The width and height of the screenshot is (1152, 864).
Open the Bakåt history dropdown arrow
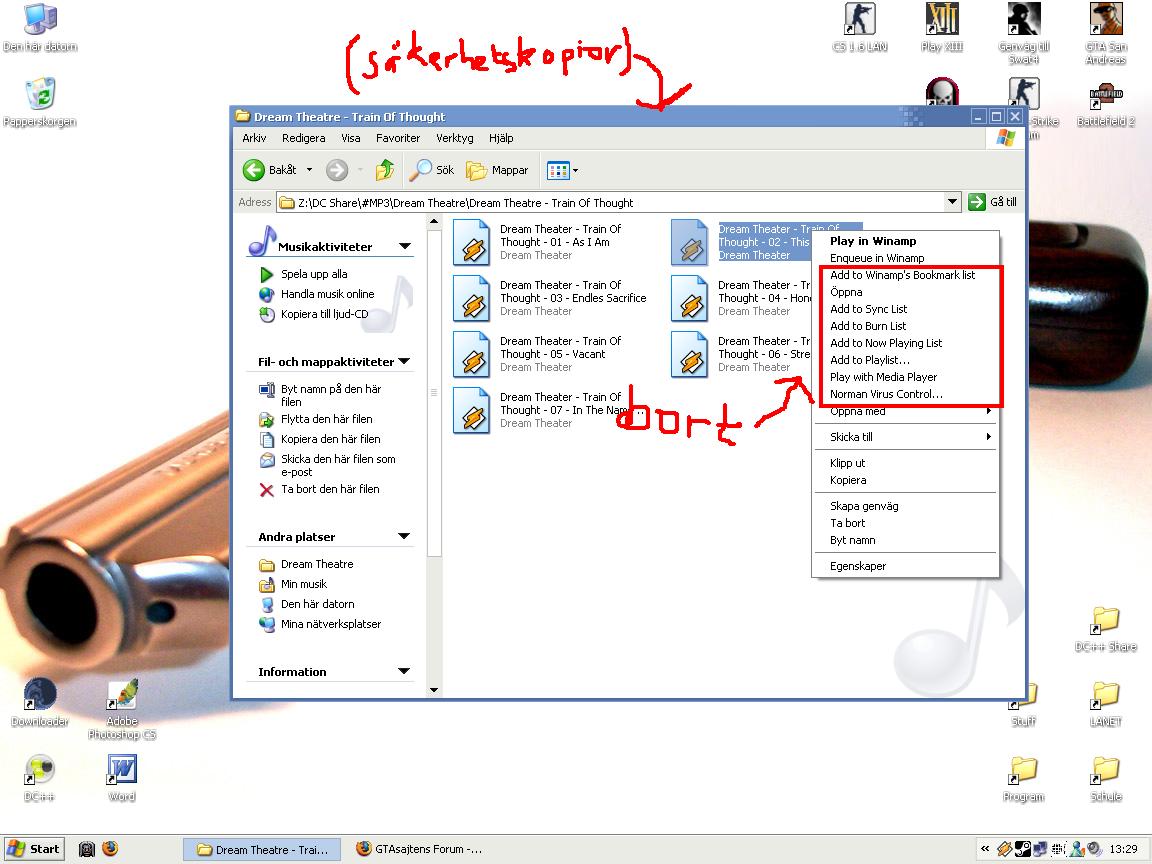[309, 170]
